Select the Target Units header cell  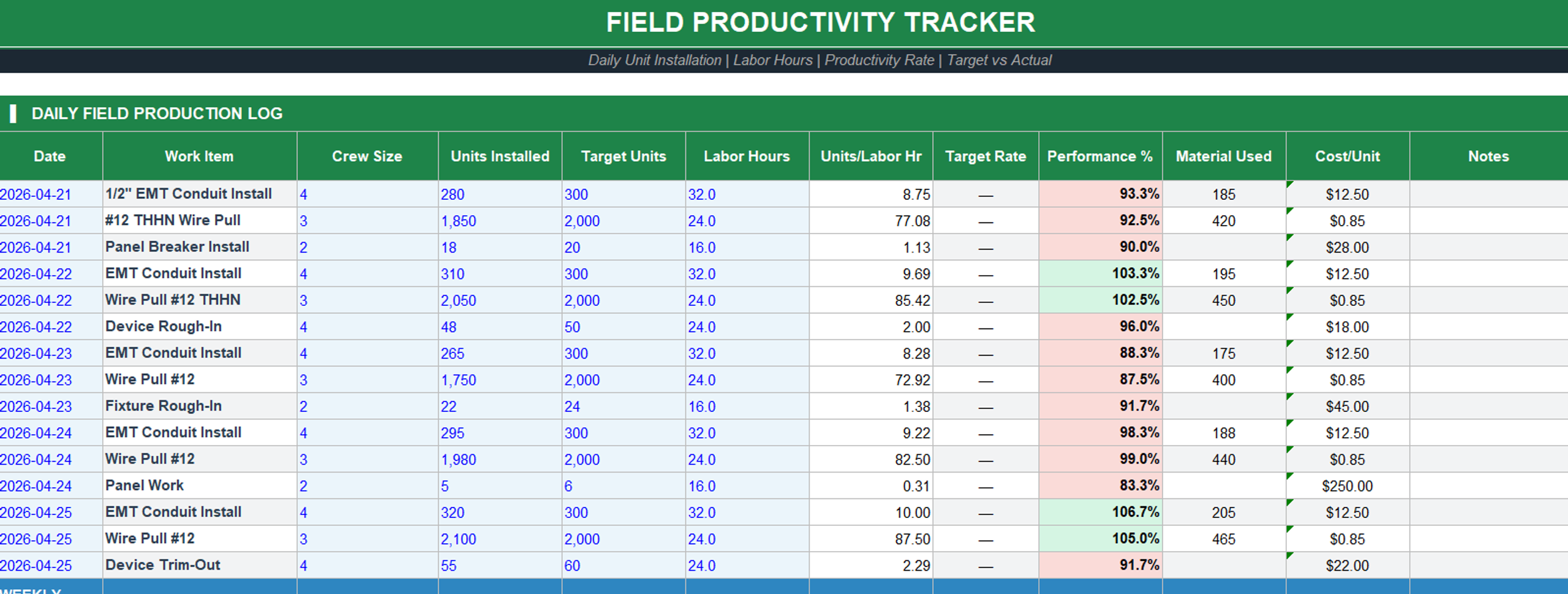pyautogui.click(x=624, y=156)
